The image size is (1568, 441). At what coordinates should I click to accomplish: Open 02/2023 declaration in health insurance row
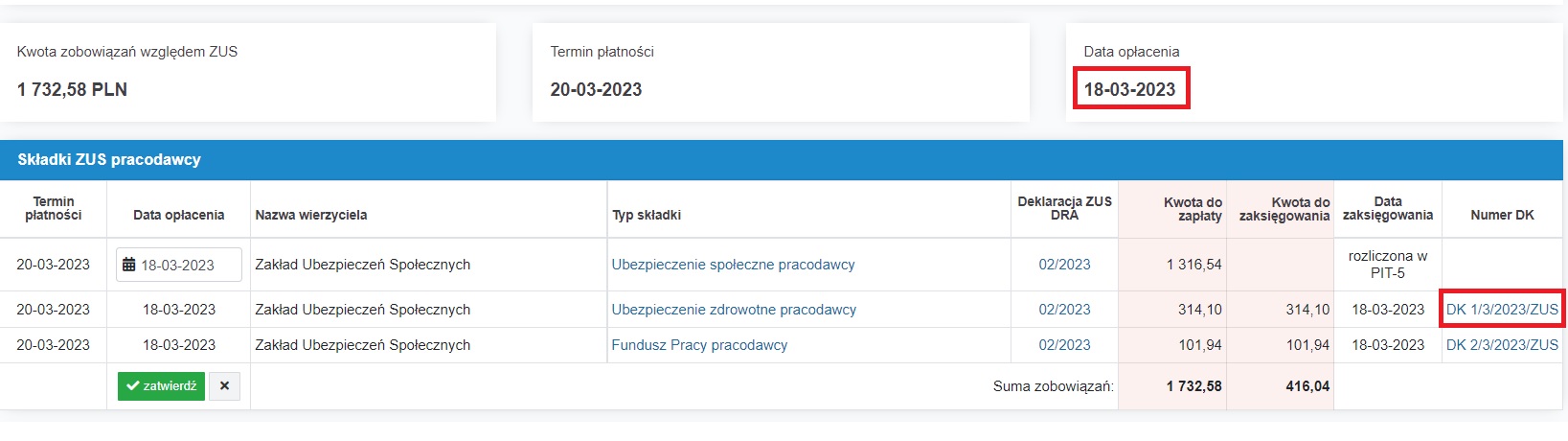click(x=1064, y=310)
